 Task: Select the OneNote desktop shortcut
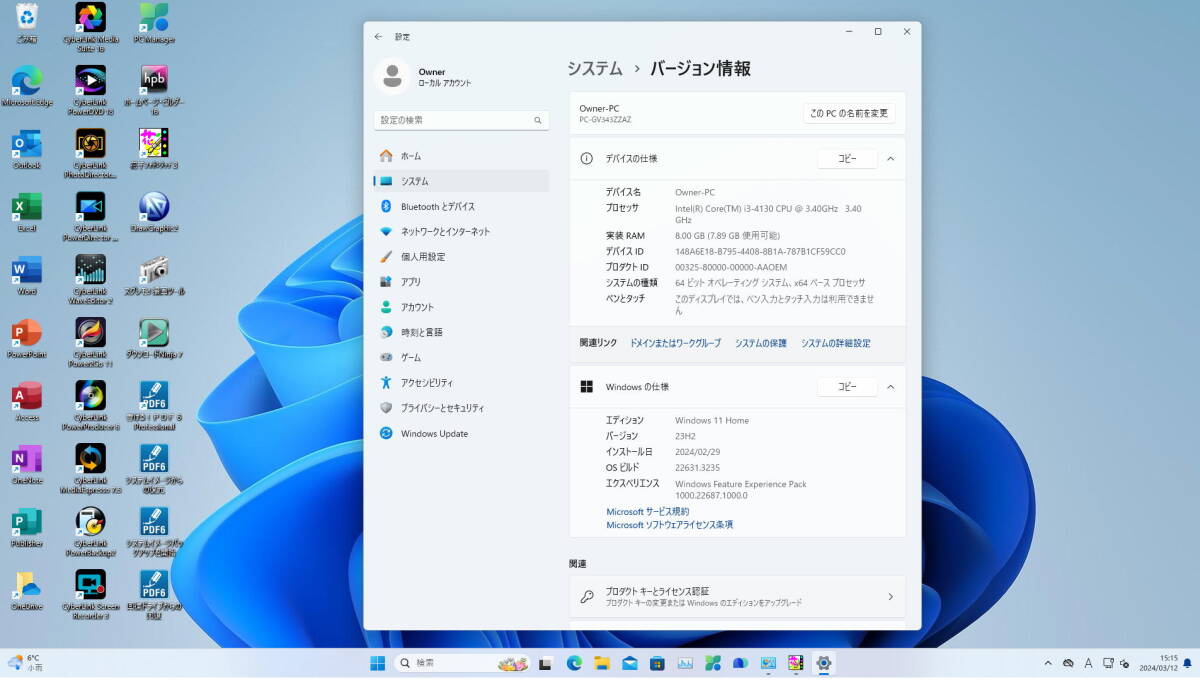pyautogui.click(x=27, y=463)
